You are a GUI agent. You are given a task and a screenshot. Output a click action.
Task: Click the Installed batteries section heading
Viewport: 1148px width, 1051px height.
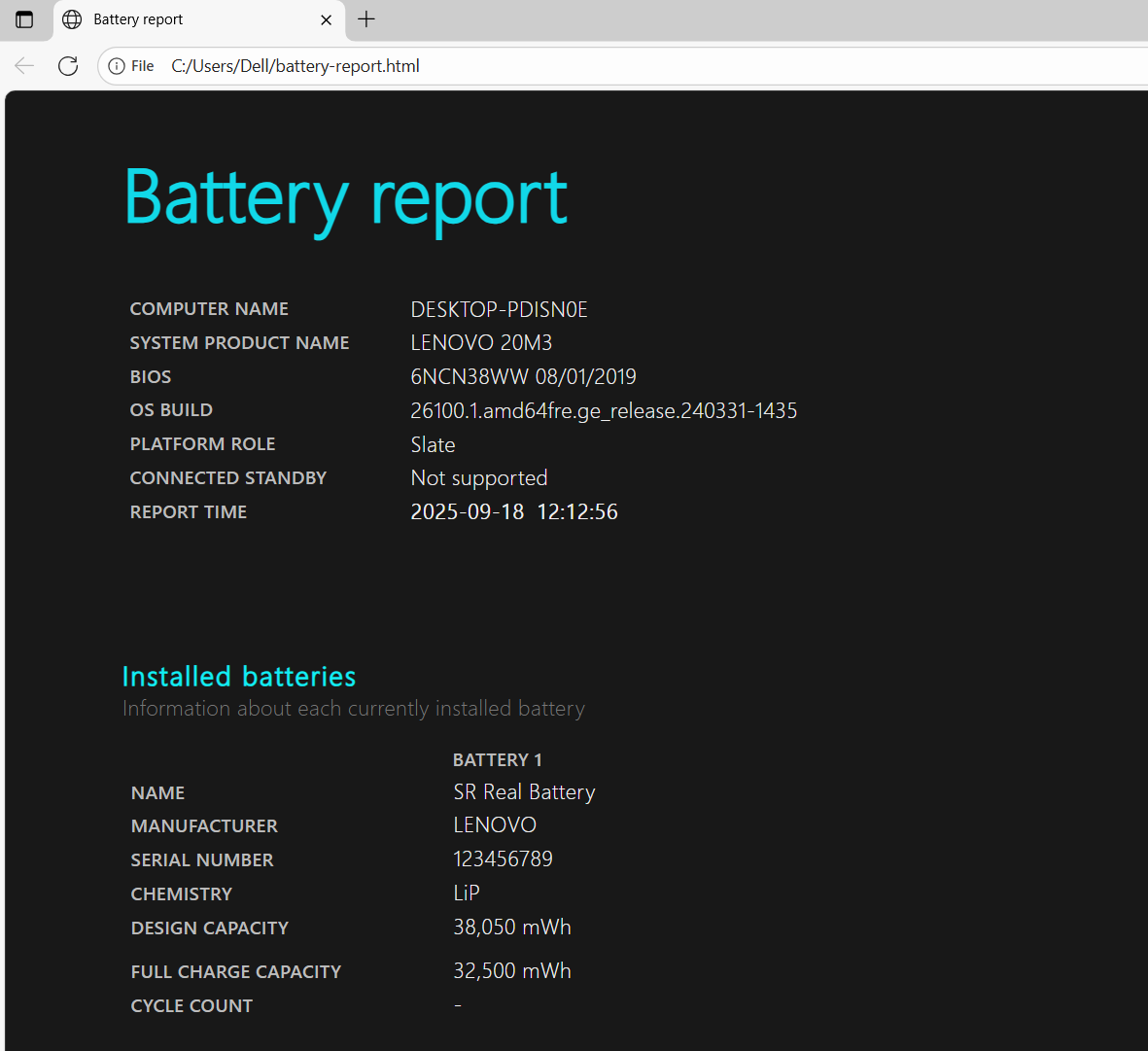(239, 676)
